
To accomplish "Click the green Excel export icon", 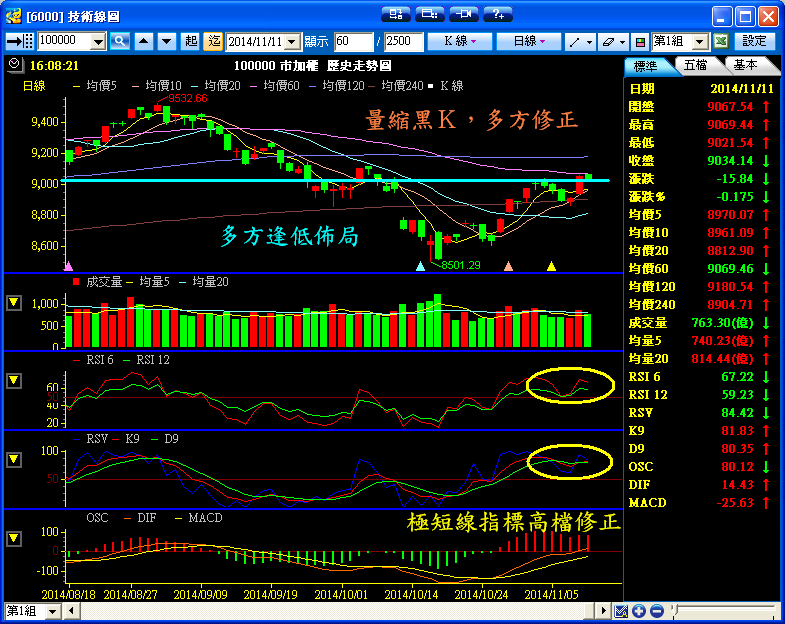I will click(720, 41).
